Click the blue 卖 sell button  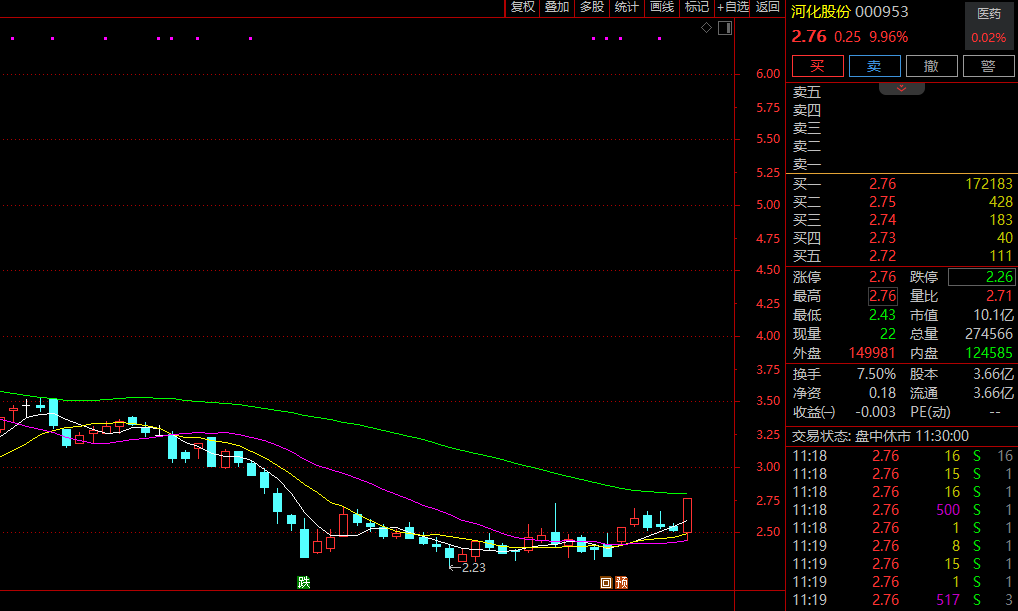875,66
